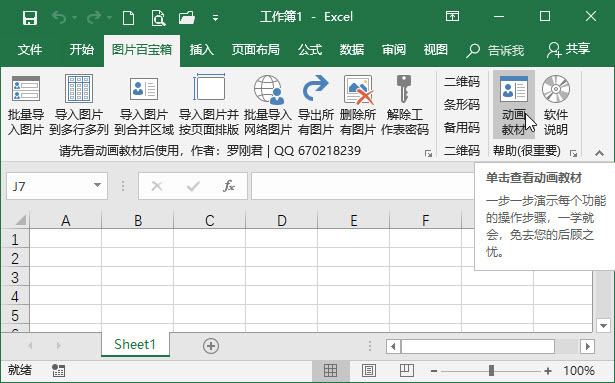Click the vertical scrollbar down arrow
615x383 pixels.
(x=603, y=325)
